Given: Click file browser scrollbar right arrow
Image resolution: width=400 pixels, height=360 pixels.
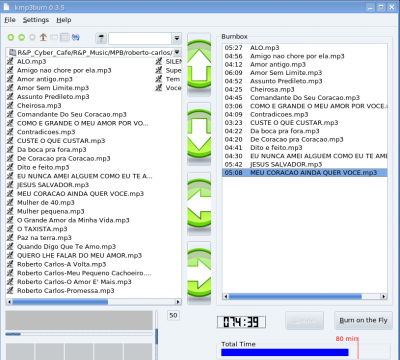Looking at the screenshot, I should 178,302.
